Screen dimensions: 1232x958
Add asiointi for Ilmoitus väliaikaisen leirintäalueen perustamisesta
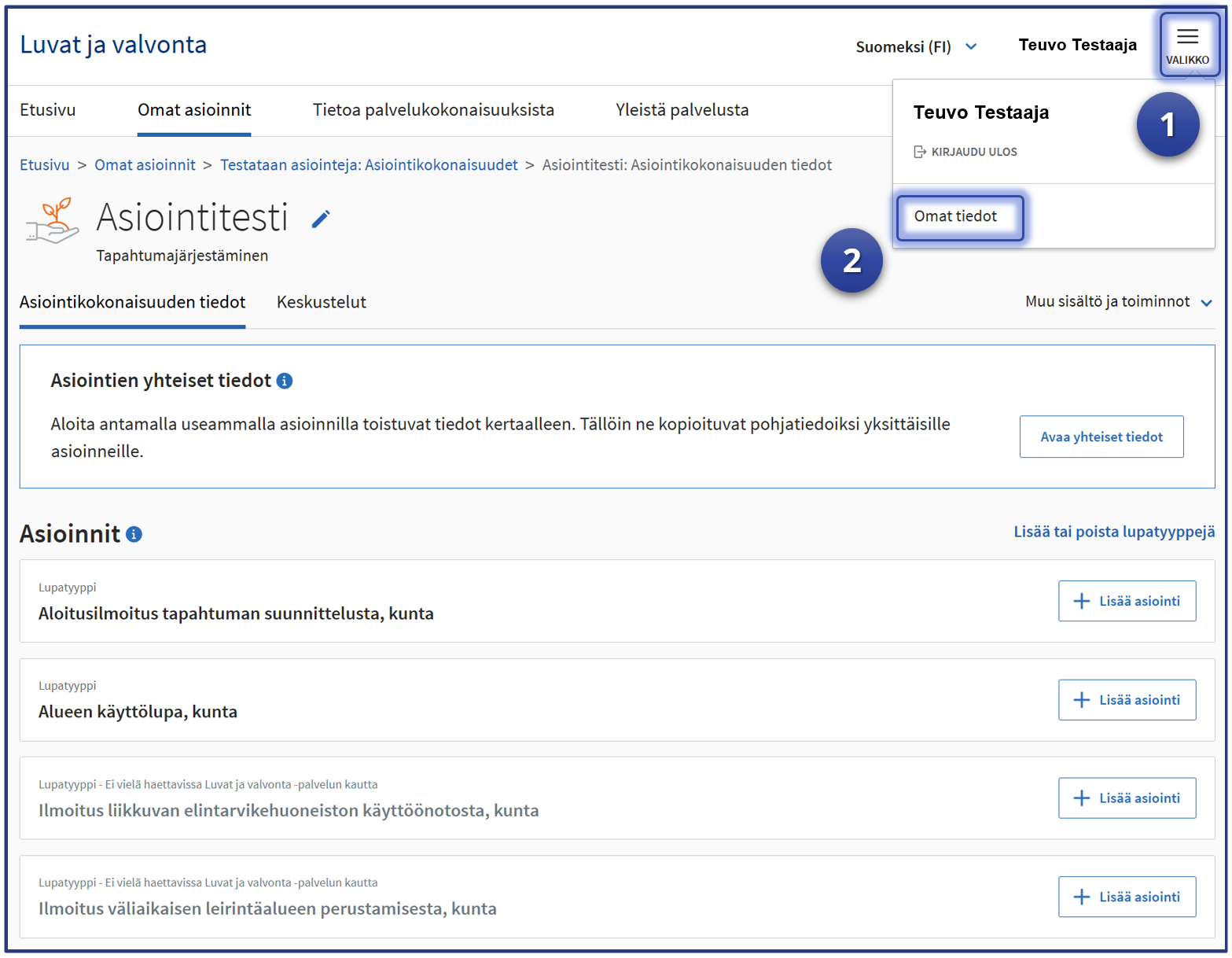1126,897
